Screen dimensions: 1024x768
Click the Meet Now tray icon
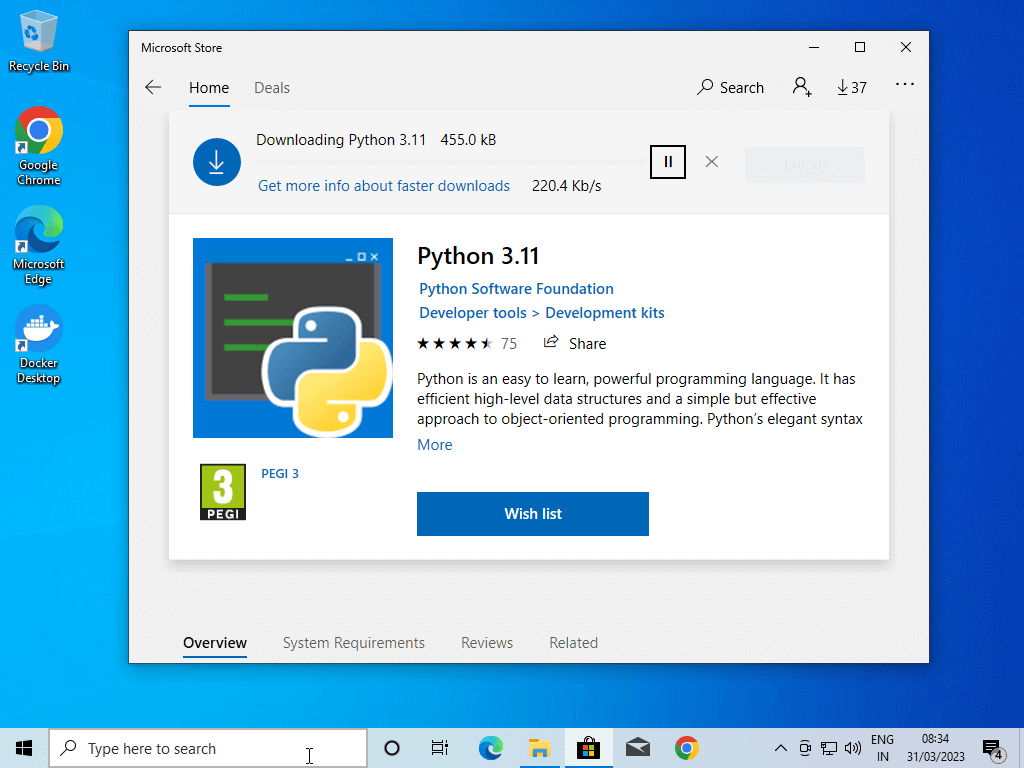805,748
